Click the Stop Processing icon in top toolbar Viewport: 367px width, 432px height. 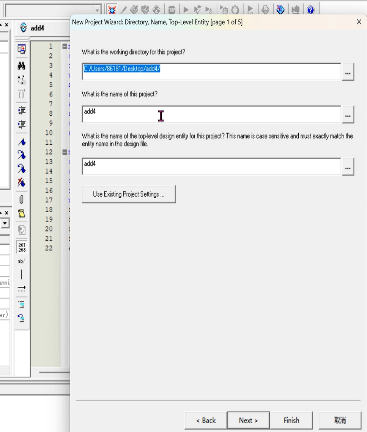coord(172,9)
